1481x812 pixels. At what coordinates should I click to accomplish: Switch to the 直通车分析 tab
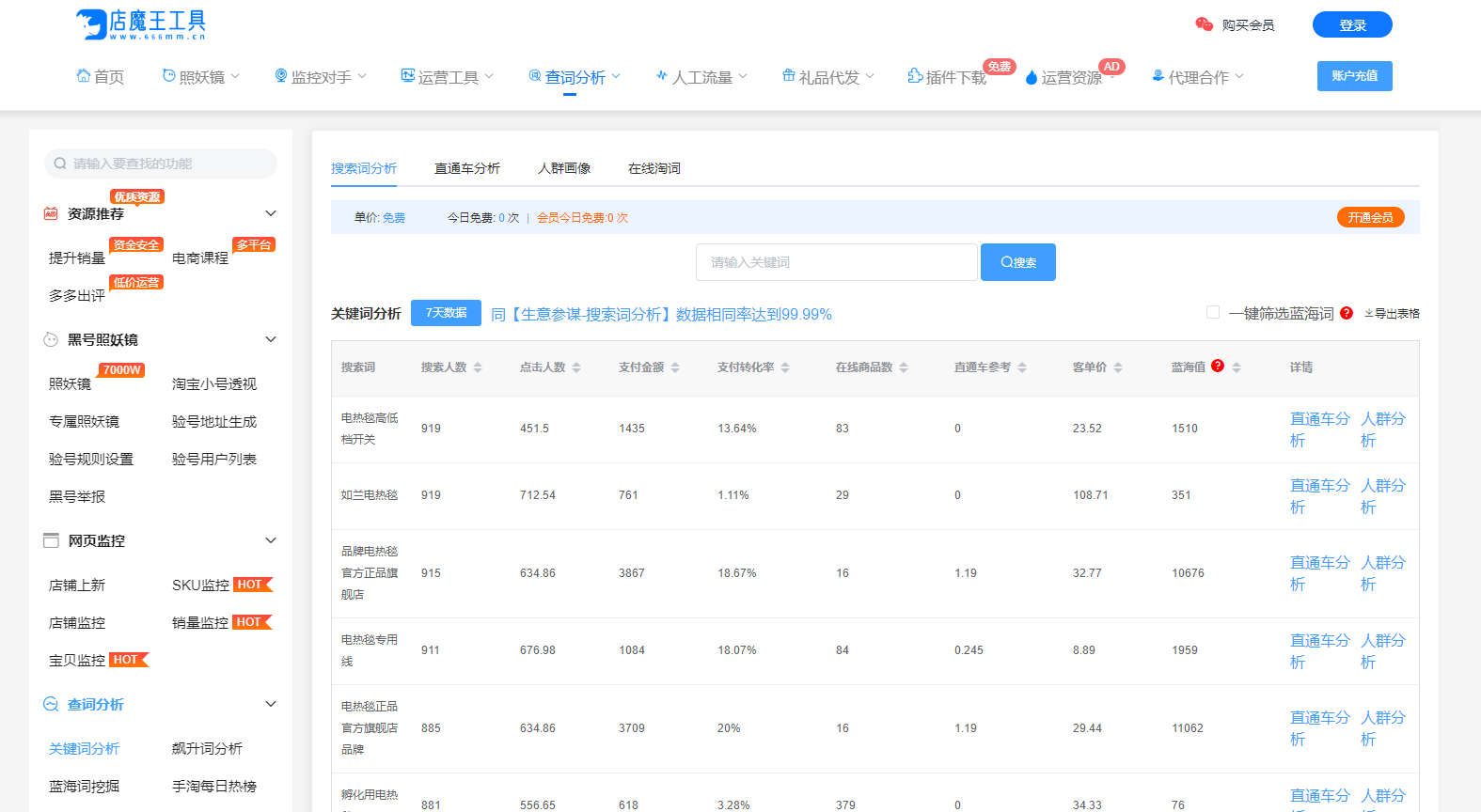[467, 168]
